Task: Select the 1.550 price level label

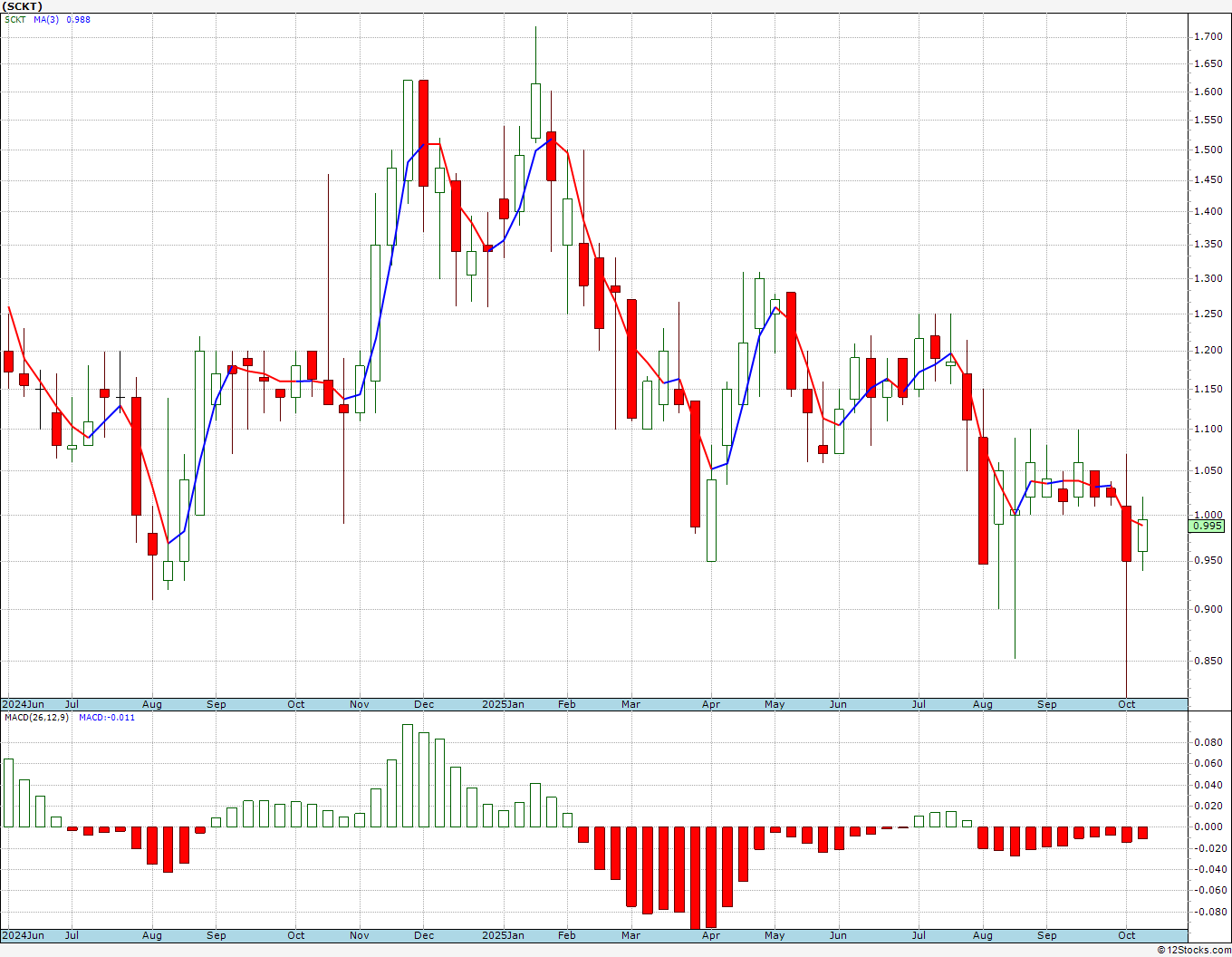Action: 1208,121
